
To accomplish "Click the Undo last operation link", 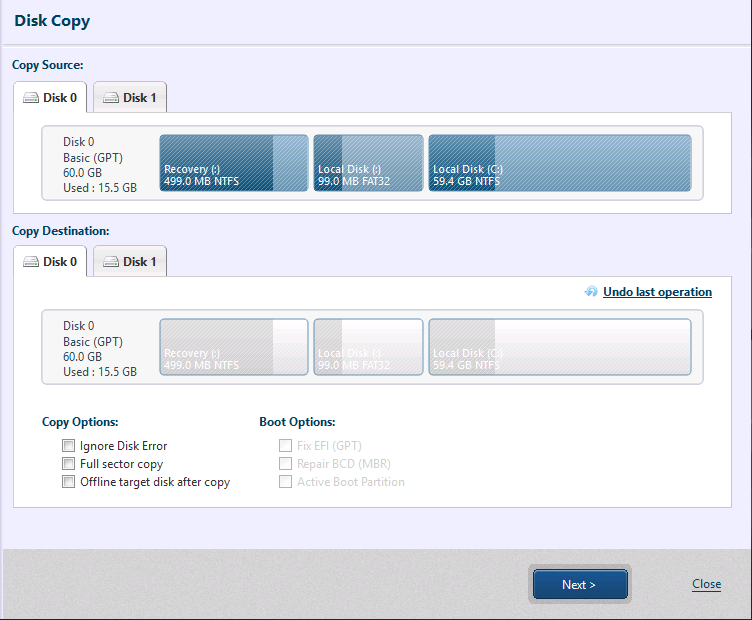I will pyautogui.click(x=657, y=292).
